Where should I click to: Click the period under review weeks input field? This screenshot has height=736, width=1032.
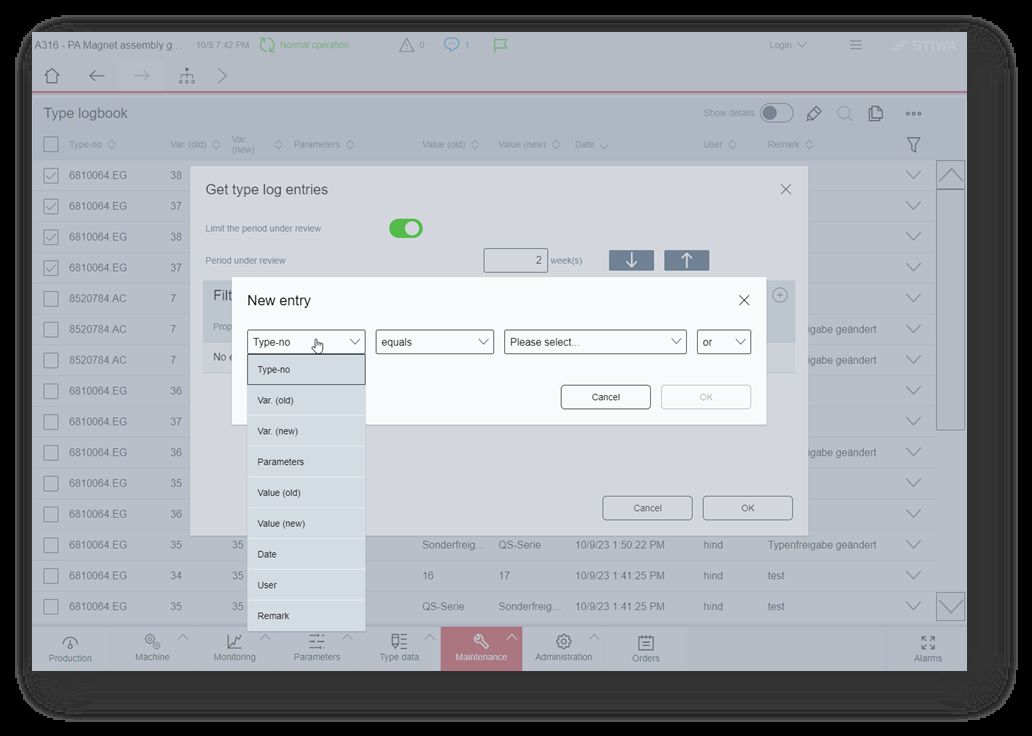point(515,261)
